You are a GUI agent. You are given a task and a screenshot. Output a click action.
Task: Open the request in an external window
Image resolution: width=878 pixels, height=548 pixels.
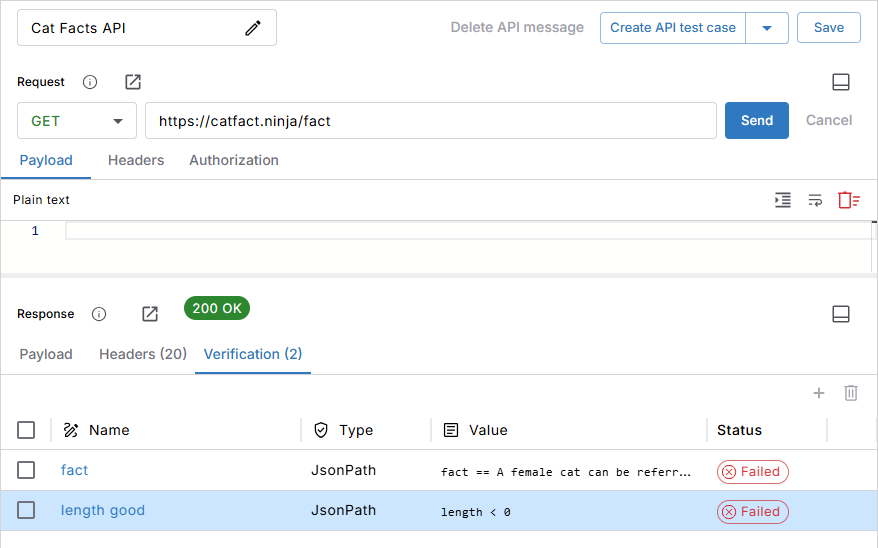coord(133,82)
